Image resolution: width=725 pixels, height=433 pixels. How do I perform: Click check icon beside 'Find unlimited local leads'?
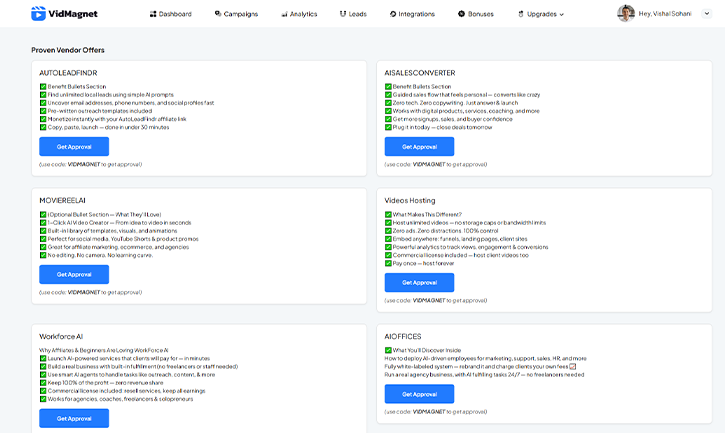coord(43,95)
